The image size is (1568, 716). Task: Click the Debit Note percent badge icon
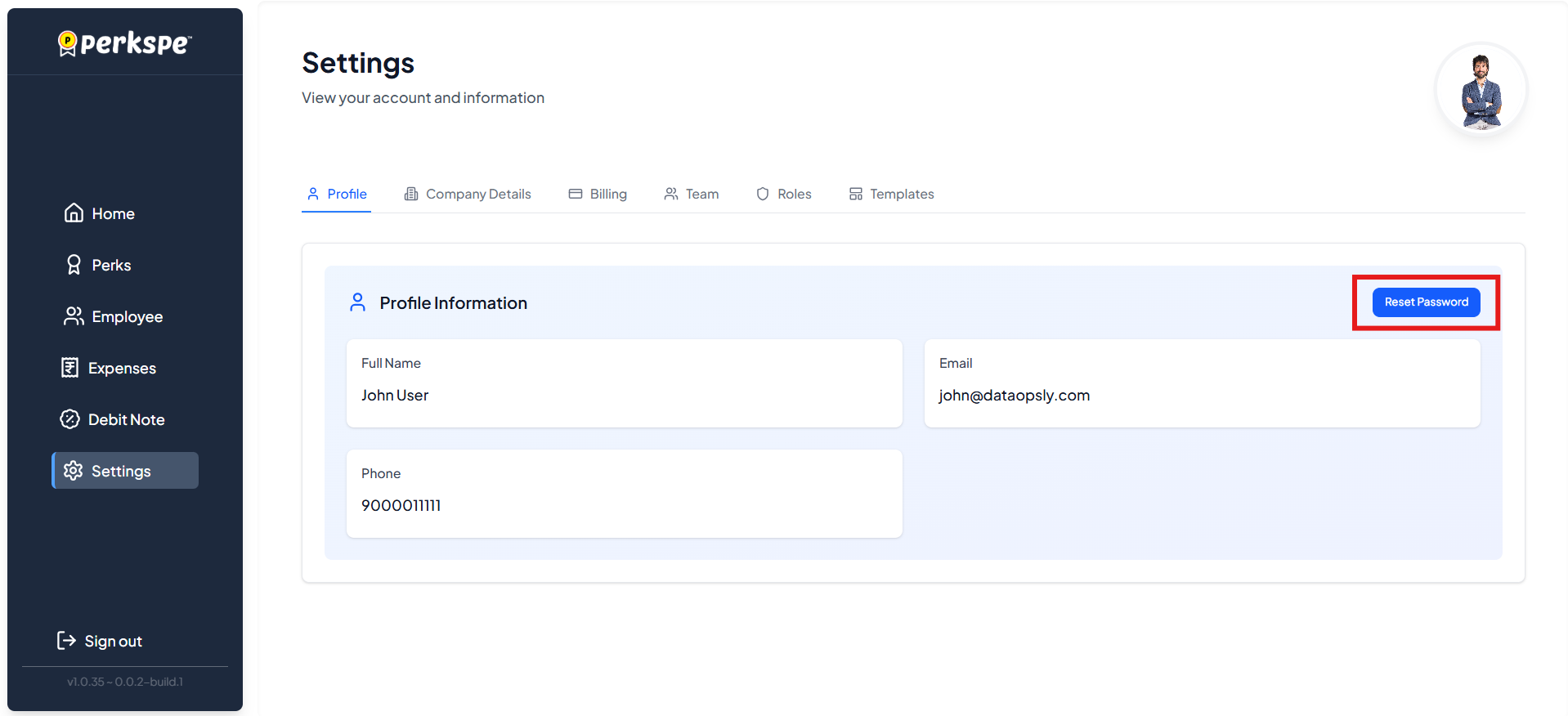70,419
